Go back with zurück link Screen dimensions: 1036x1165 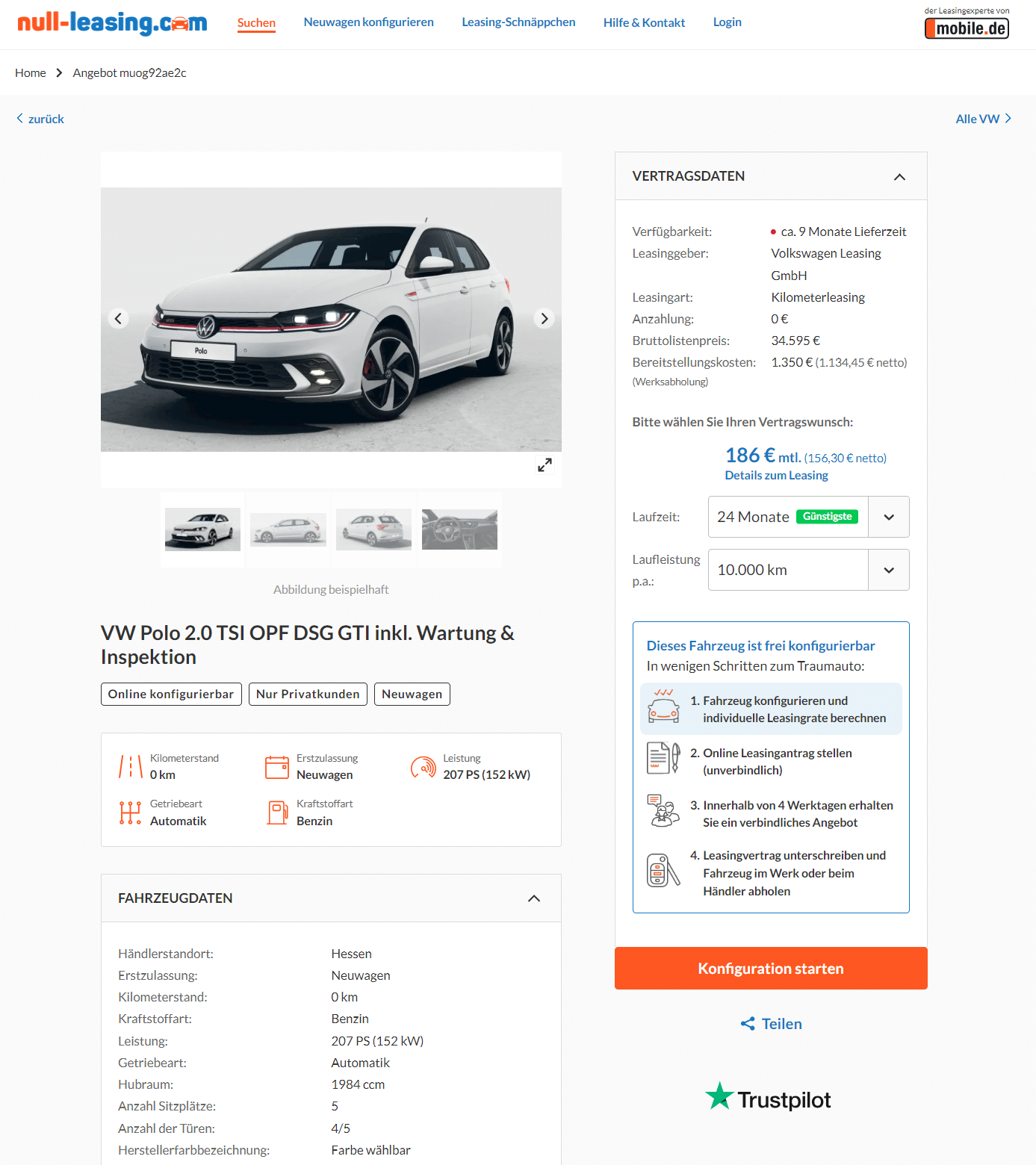[40, 119]
